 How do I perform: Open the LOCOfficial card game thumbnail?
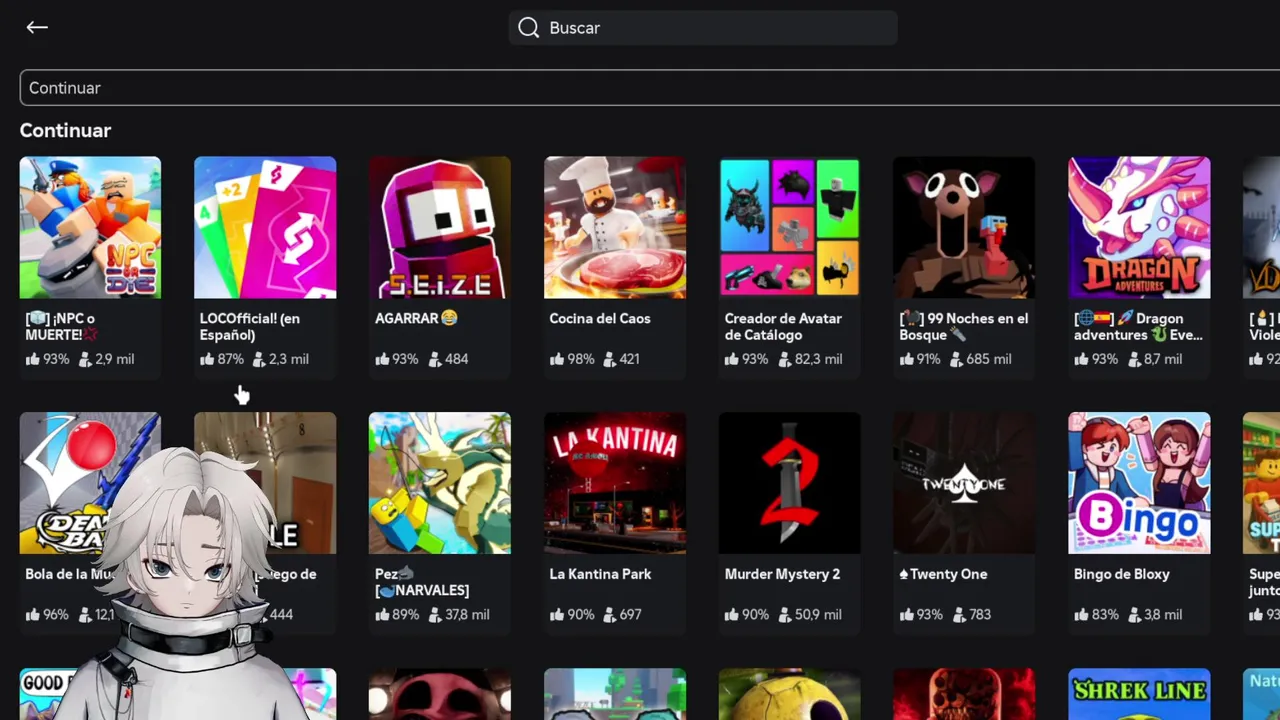[x=265, y=227]
